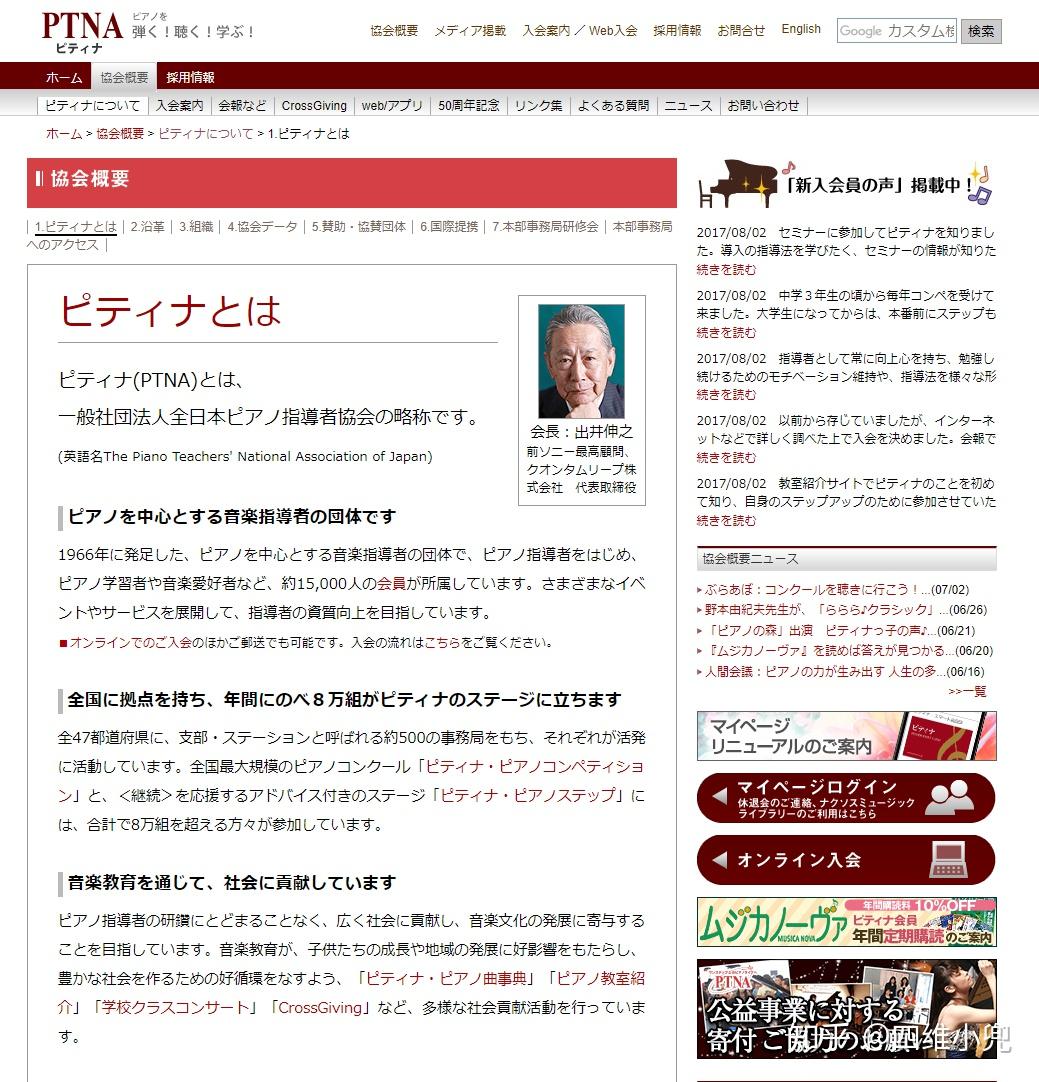1039x1082 pixels.
Task: Open section 2.沿革
Action: [148, 226]
